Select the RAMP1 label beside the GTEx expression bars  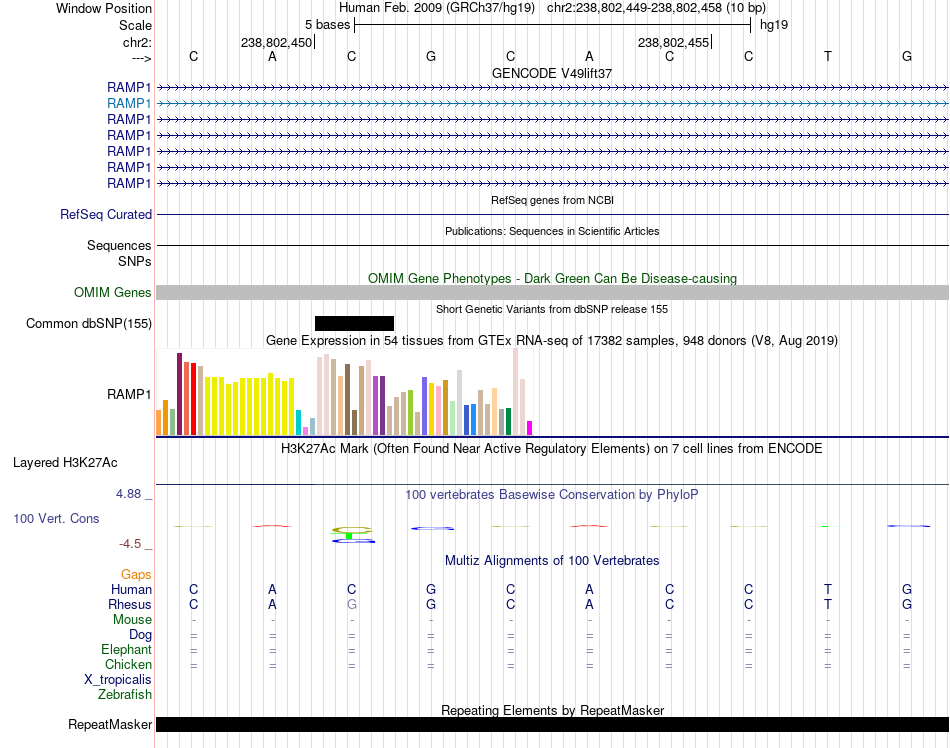129,394
